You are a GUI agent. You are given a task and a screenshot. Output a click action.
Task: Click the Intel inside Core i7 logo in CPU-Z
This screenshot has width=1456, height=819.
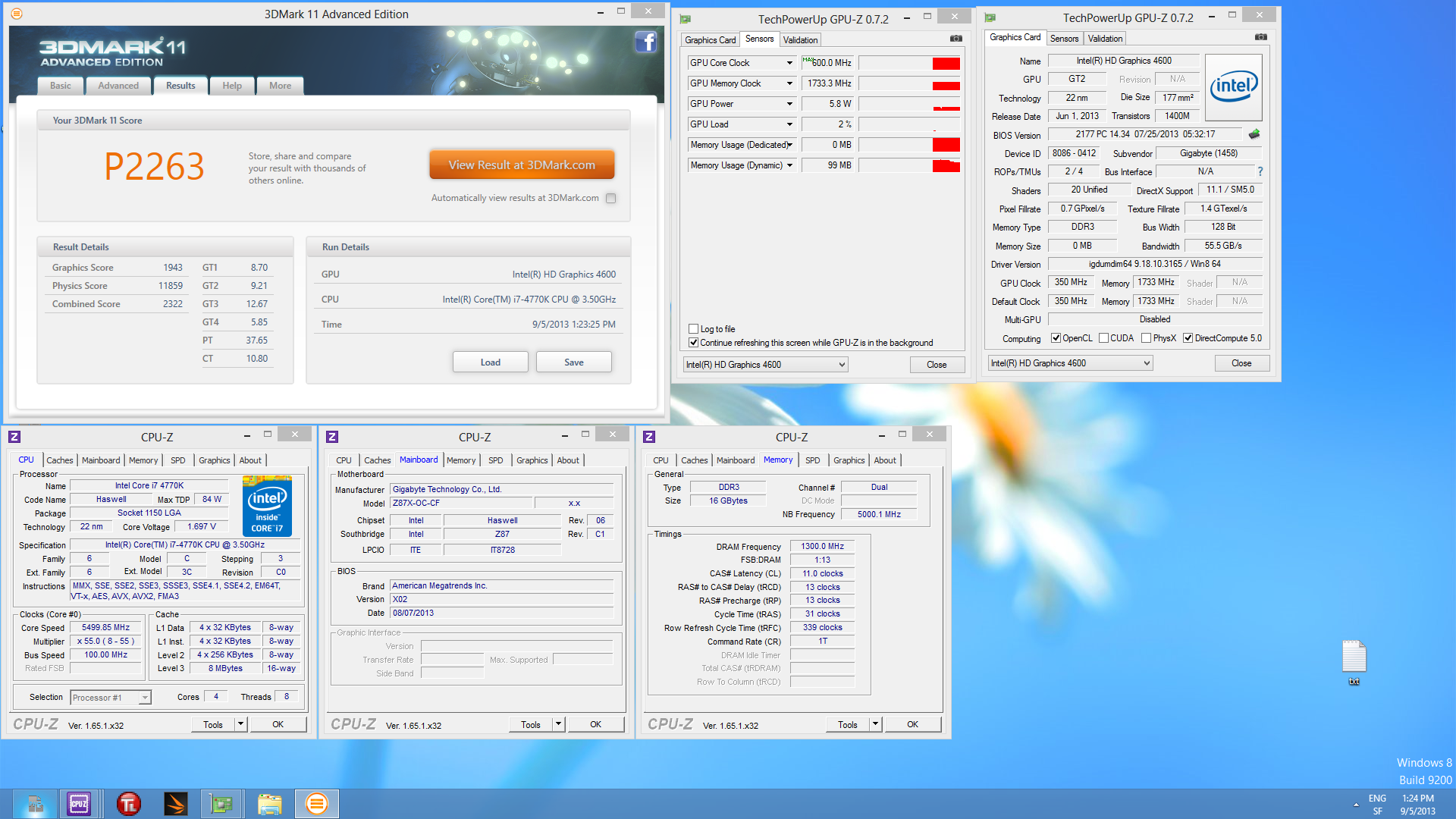click(267, 506)
